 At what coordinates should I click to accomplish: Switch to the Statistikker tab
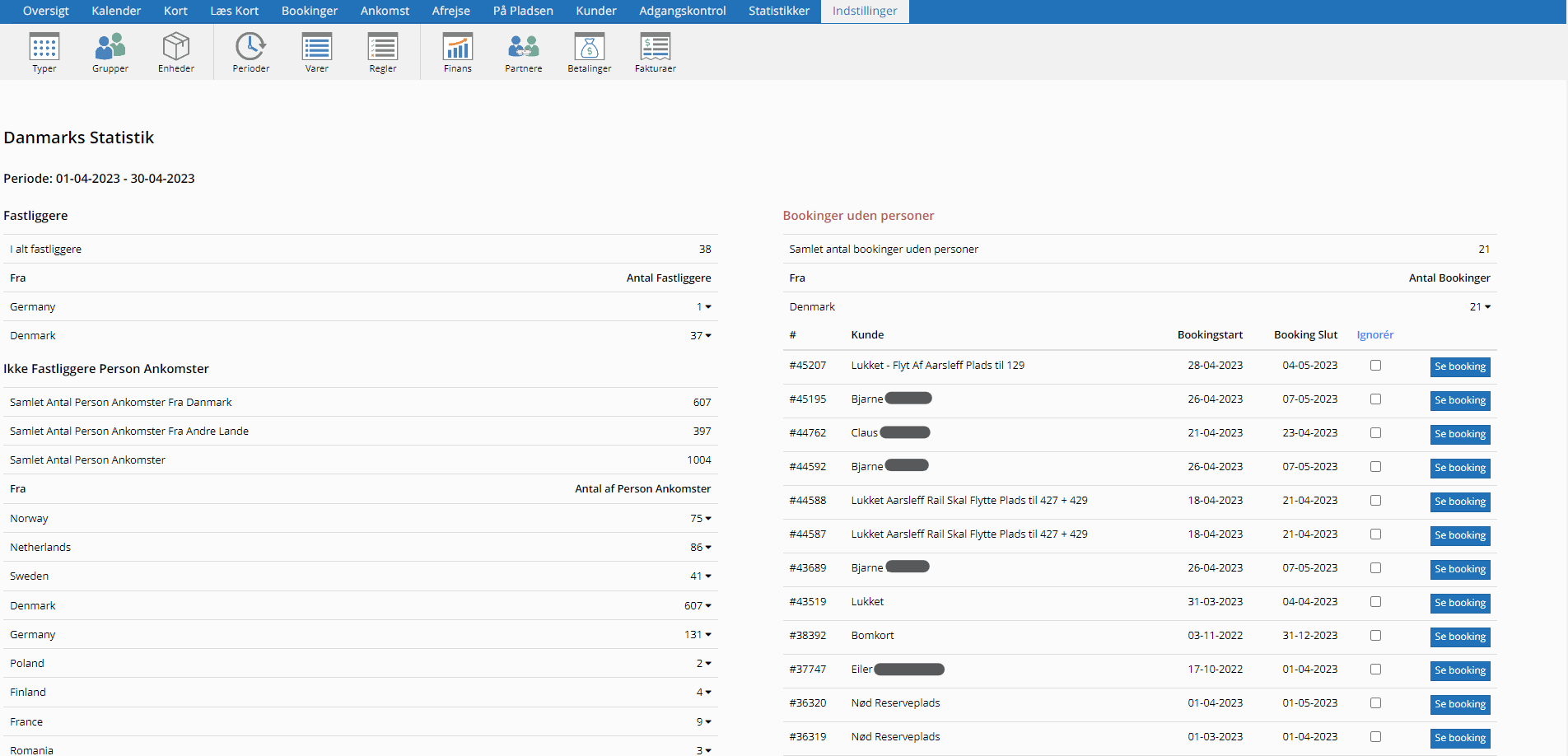(x=778, y=11)
